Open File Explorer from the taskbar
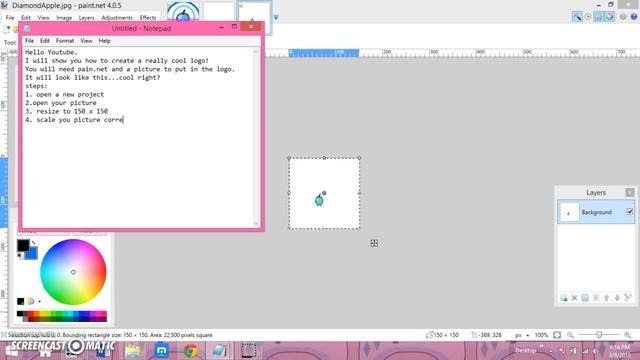640x360 pixels. click(x=133, y=351)
